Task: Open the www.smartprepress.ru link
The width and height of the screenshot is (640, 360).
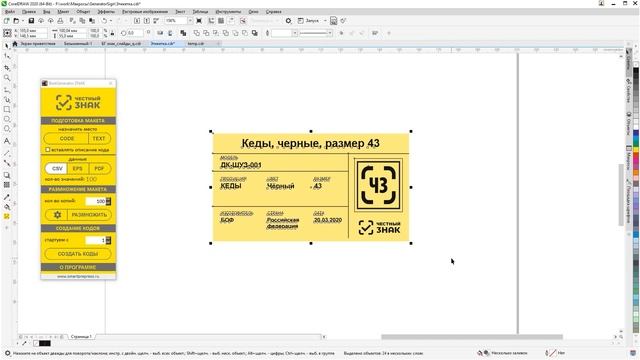Action: point(78,276)
